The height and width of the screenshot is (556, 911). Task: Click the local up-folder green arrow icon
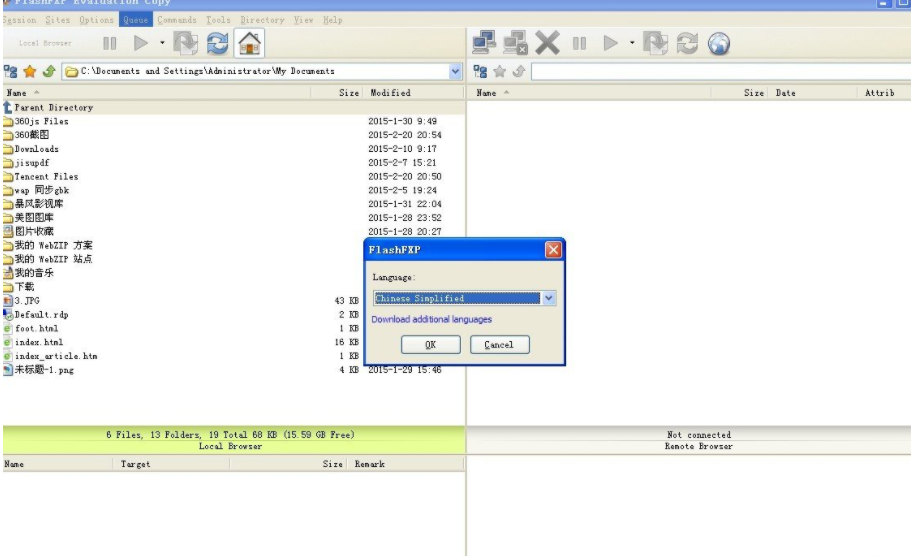[49, 71]
